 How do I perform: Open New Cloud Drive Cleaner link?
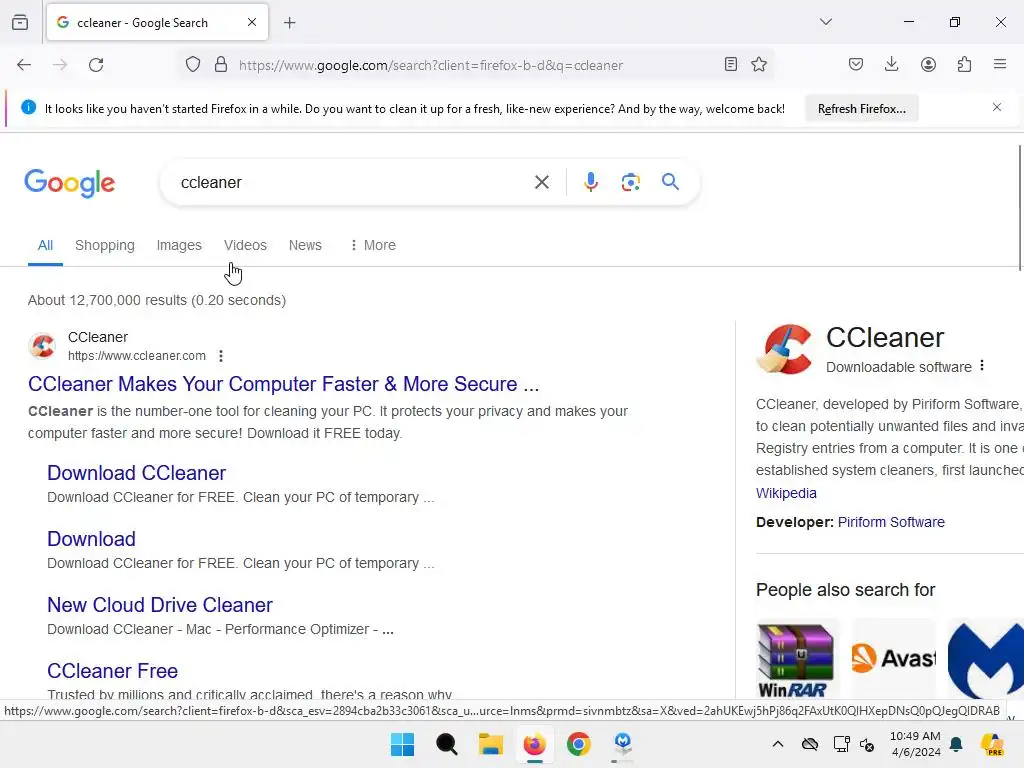coord(160,605)
